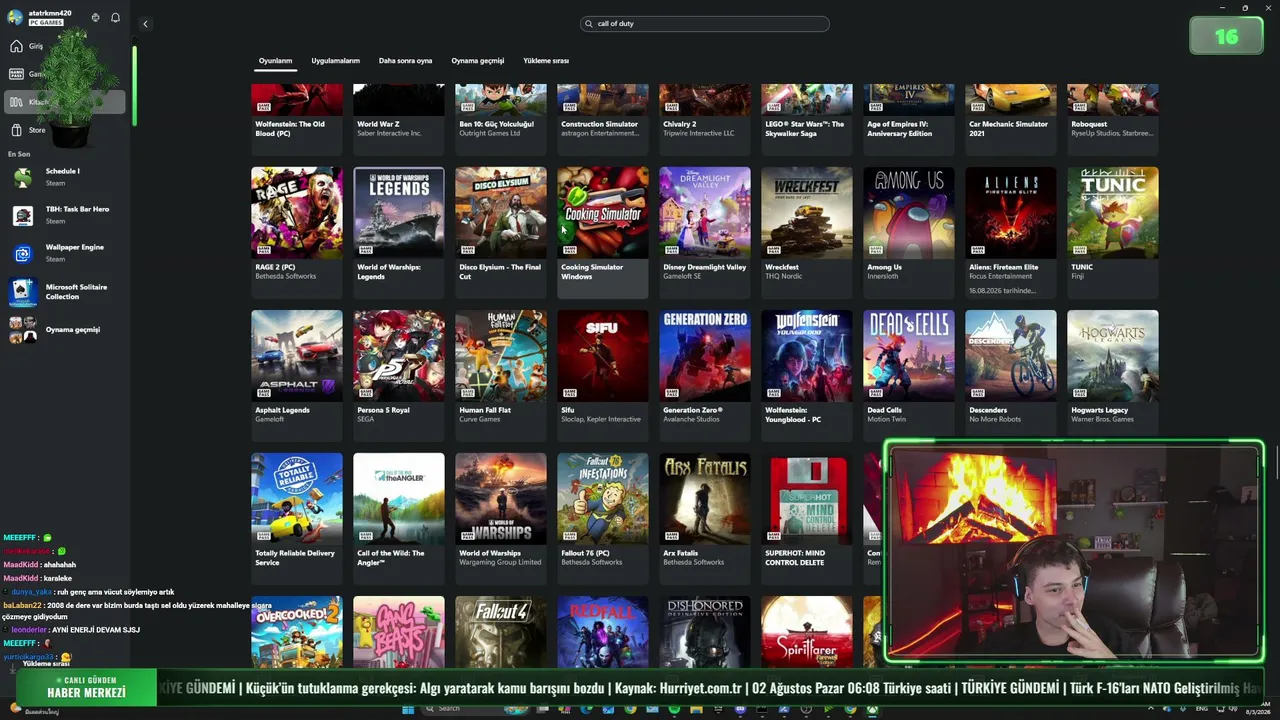This screenshot has width=1280, height=720.
Task: Select Hogwarts Legacy cover
Action: click(1113, 356)
